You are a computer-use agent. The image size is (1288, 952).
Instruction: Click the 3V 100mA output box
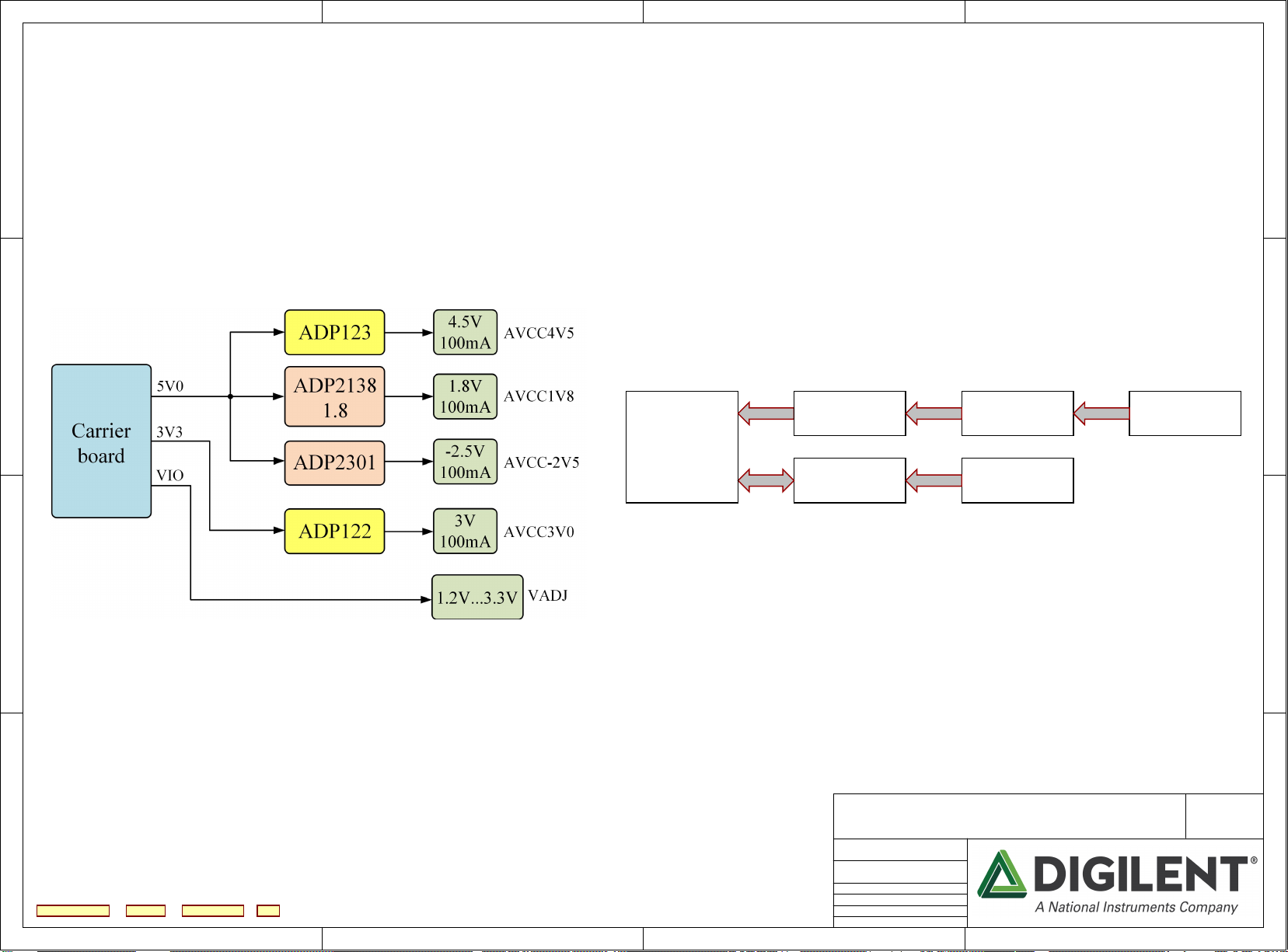click(465, 532)
